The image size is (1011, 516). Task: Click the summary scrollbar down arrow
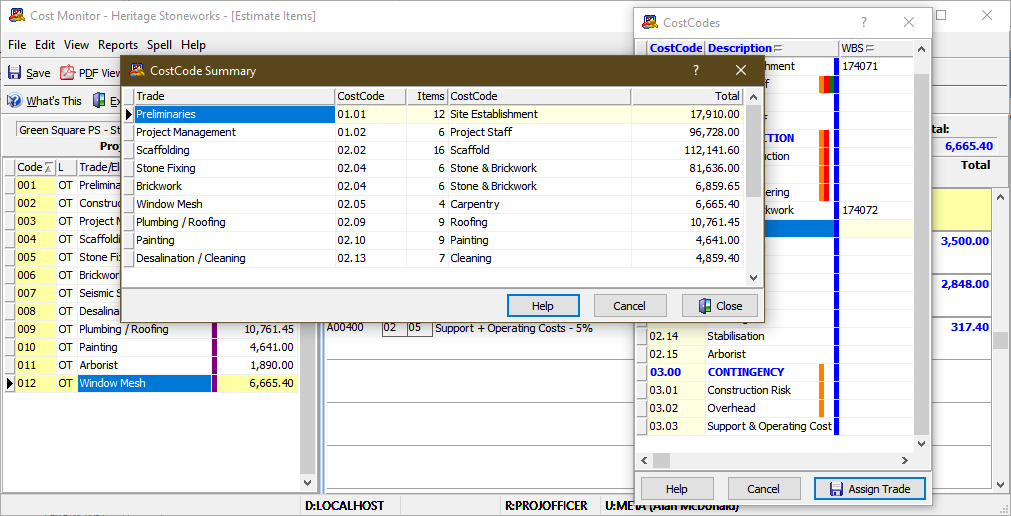click(x=752, y=277)
